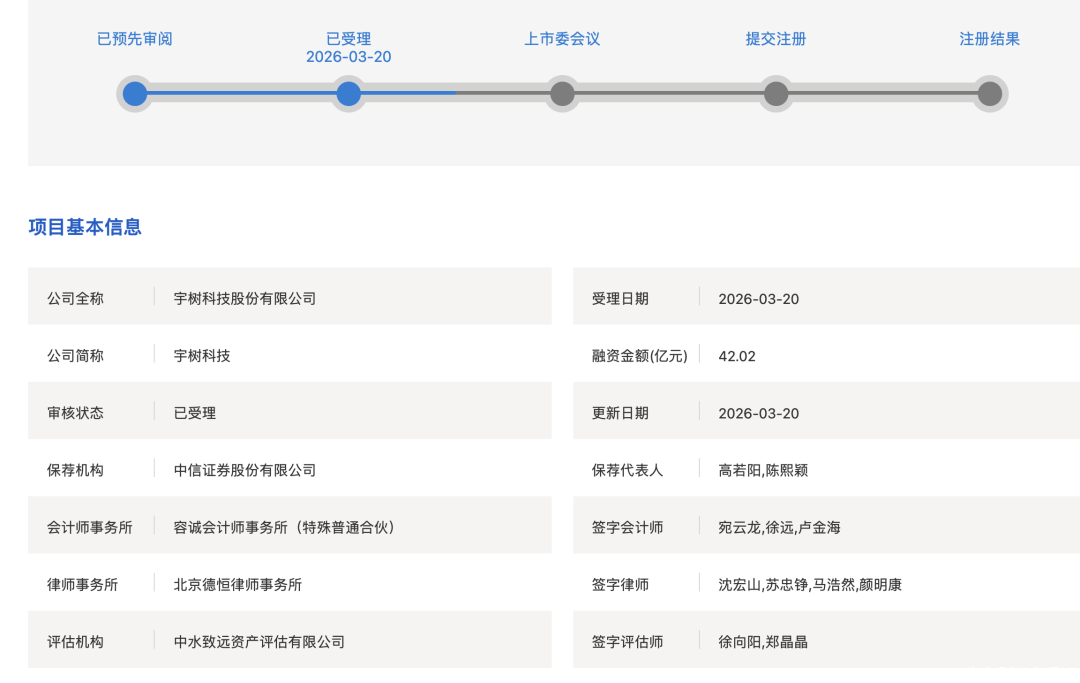Open the 上市委会议 stage label
This screenshot has width=1080, height=683.
click(562, 39)
